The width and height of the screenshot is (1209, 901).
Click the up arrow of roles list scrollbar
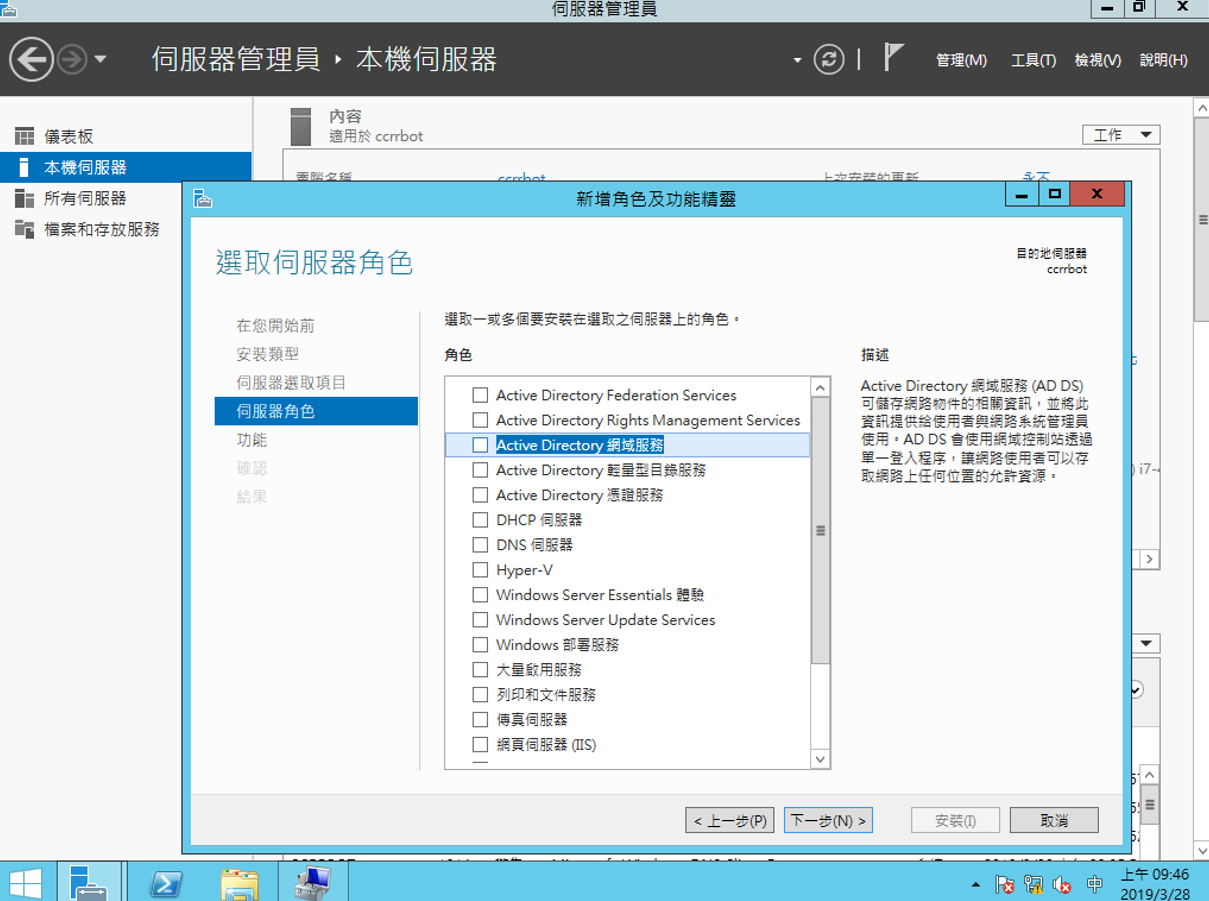coord(820,387)
